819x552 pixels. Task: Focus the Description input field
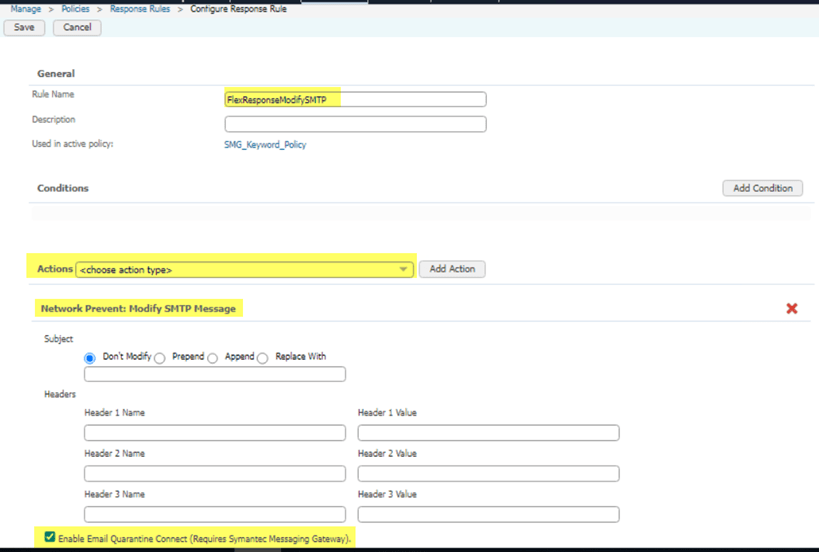point(355,124)
